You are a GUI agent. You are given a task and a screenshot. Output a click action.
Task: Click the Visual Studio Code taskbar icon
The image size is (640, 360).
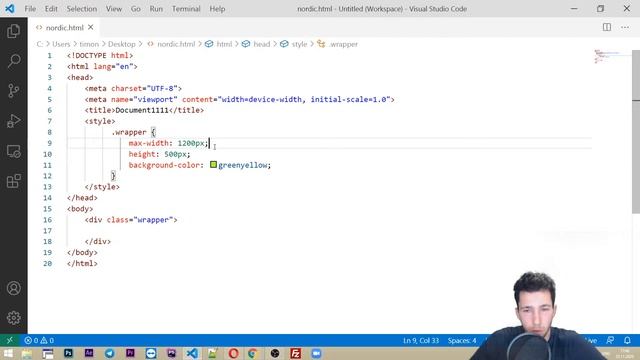pos(192,353)
